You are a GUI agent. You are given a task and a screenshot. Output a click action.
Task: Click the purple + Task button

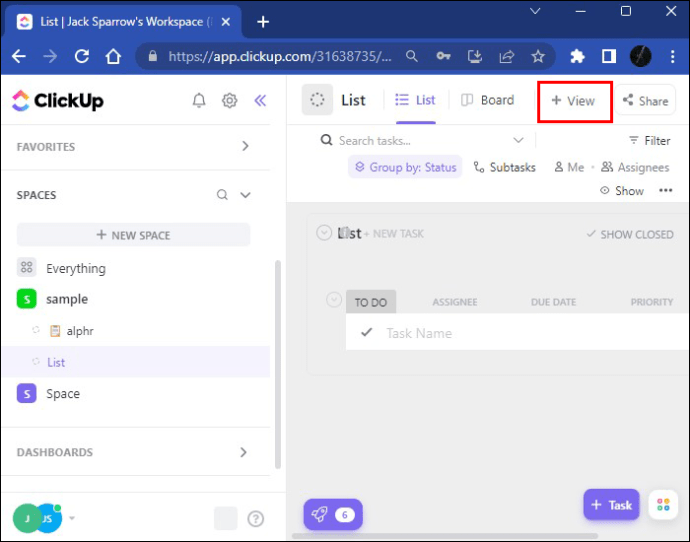611,505
